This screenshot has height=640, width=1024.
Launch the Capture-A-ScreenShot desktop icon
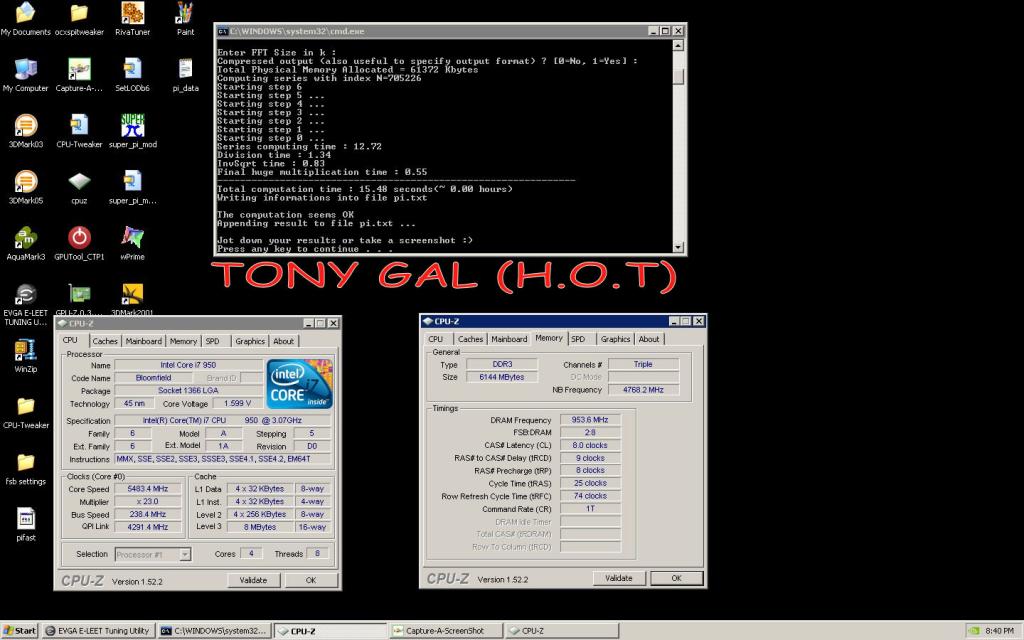click(79, 75)
